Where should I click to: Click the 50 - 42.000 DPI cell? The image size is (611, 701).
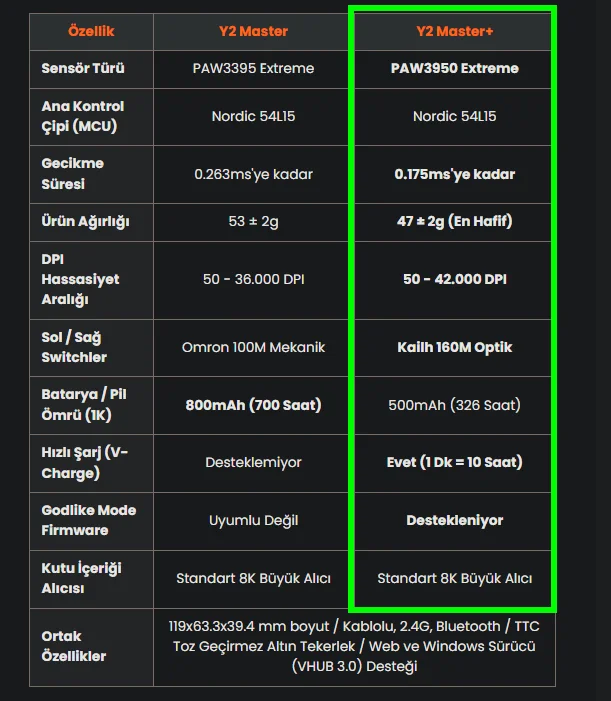455,279
